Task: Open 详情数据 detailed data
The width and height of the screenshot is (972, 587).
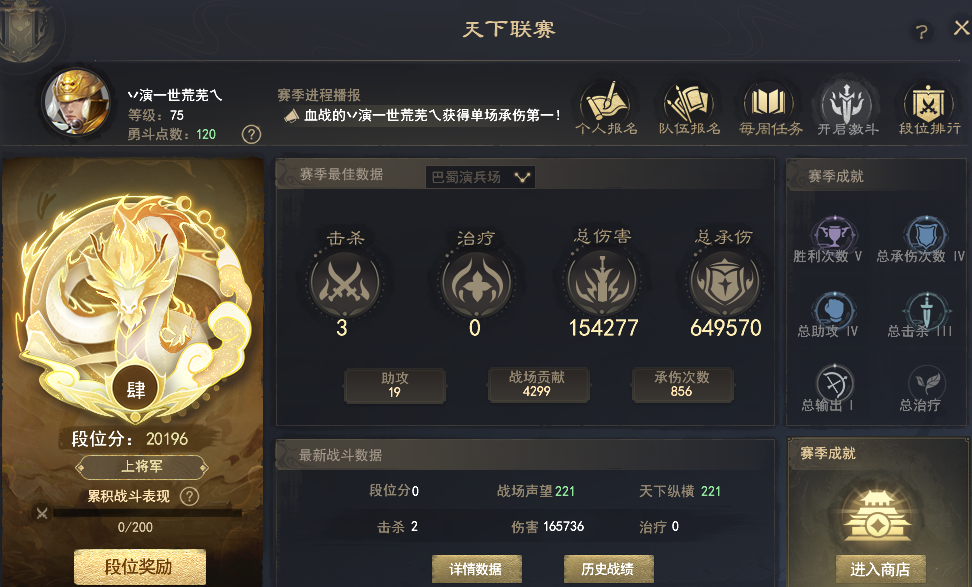Action: click(477, 569)
